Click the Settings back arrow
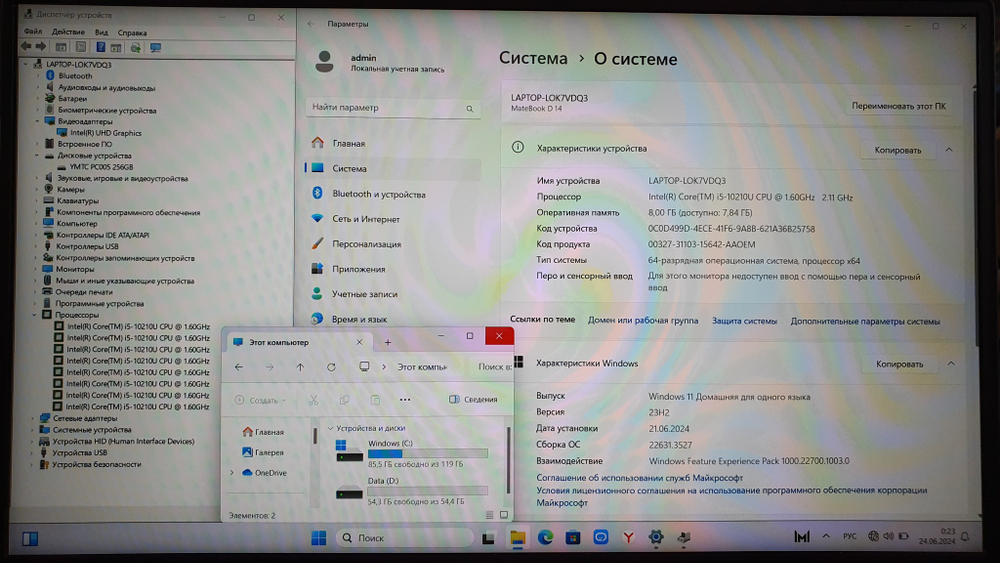 [x=311, y=24]
